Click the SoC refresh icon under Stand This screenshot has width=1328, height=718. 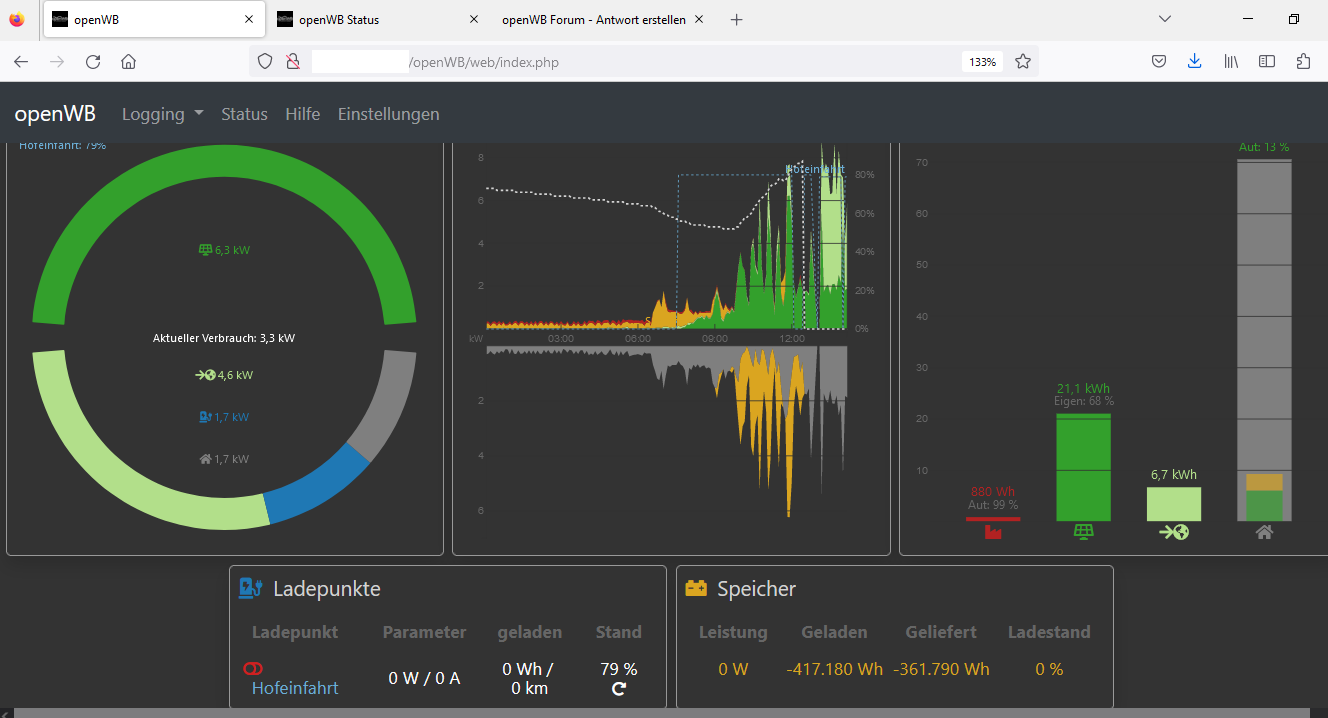click(x=618, y=689)
